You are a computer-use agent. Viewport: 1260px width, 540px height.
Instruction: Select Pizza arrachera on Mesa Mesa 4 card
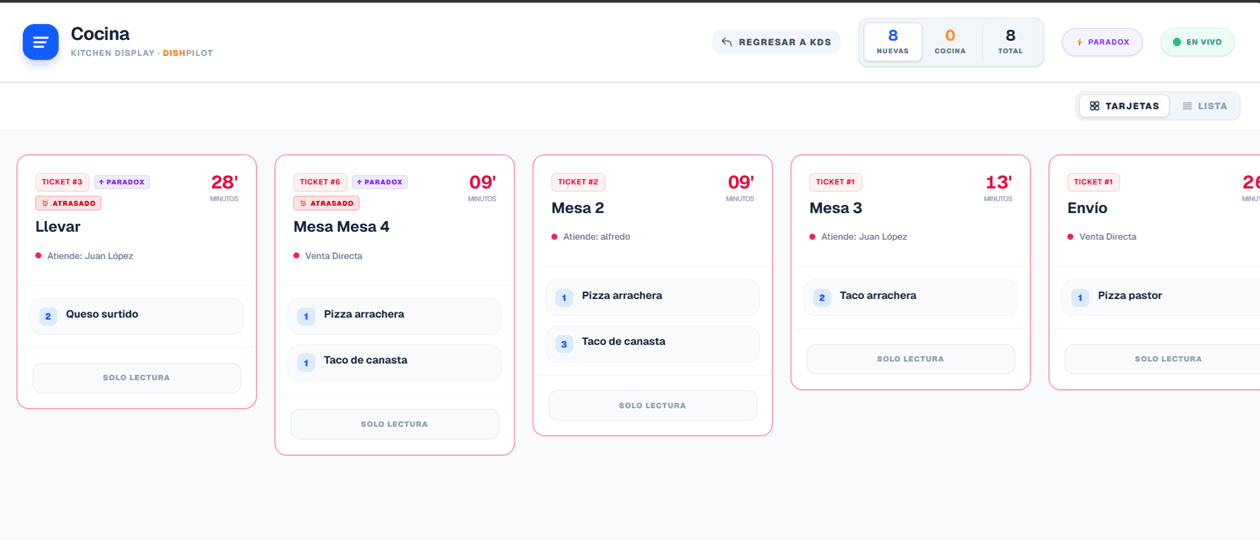coord(395,316)
